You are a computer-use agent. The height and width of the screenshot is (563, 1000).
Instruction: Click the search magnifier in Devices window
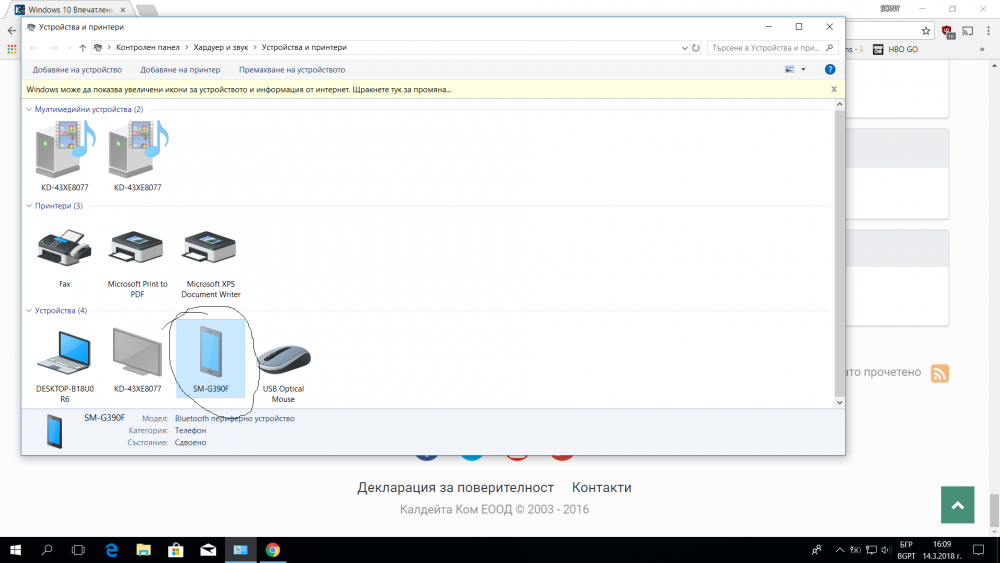[x=829, y=48]
